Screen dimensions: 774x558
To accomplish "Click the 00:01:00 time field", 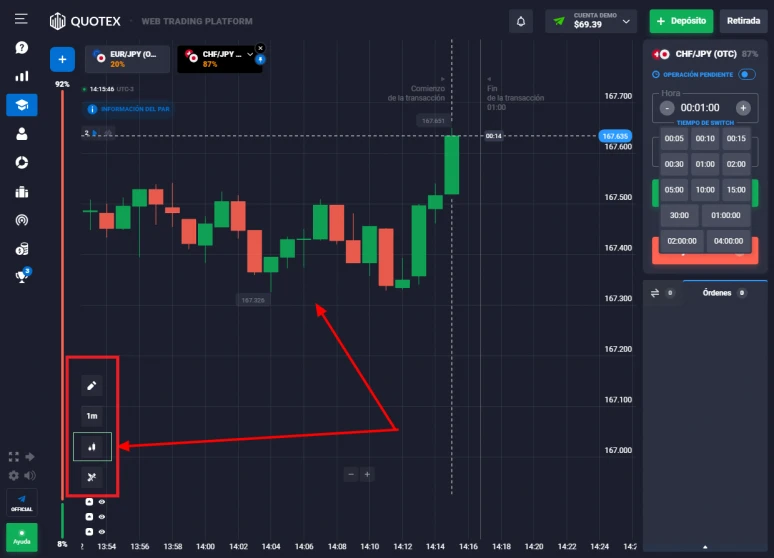I will click(x=700, y=108).
